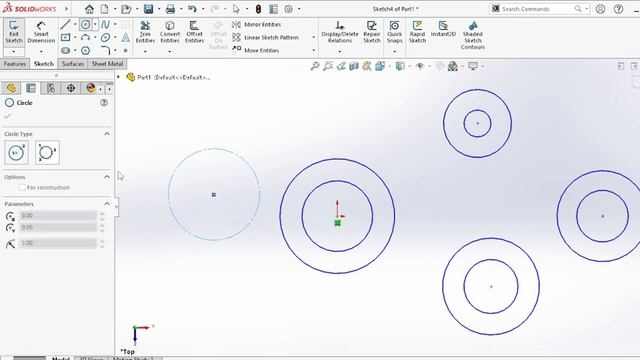The image size is (640, 360).
Task: Open Display/Delete Relations
Action: tap(340, 32)
